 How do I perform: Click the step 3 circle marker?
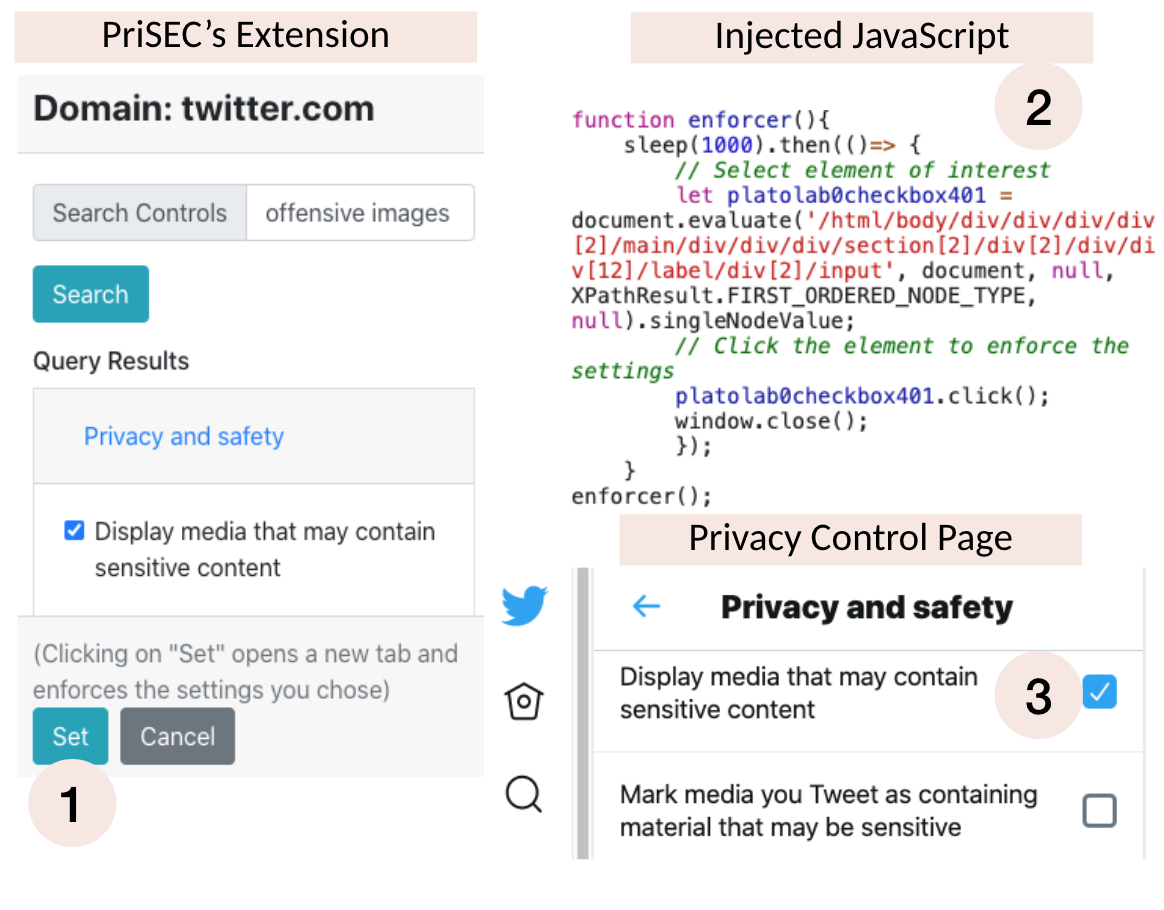tap(1038, 695)
